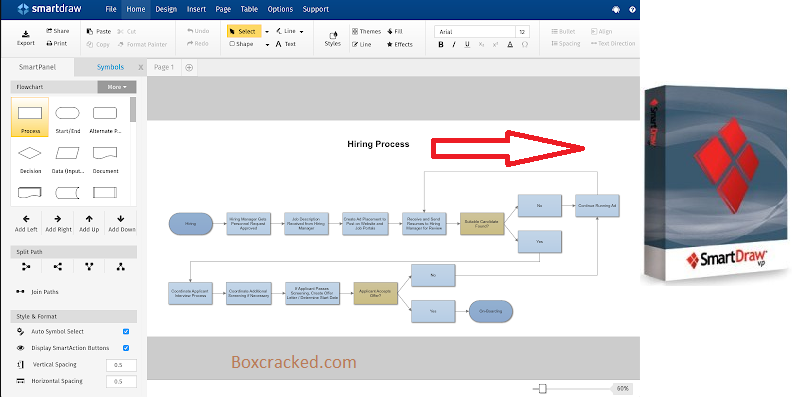The image size is (792, 402).
Task: Pick the Text tool
Action: tap(286, 44)
